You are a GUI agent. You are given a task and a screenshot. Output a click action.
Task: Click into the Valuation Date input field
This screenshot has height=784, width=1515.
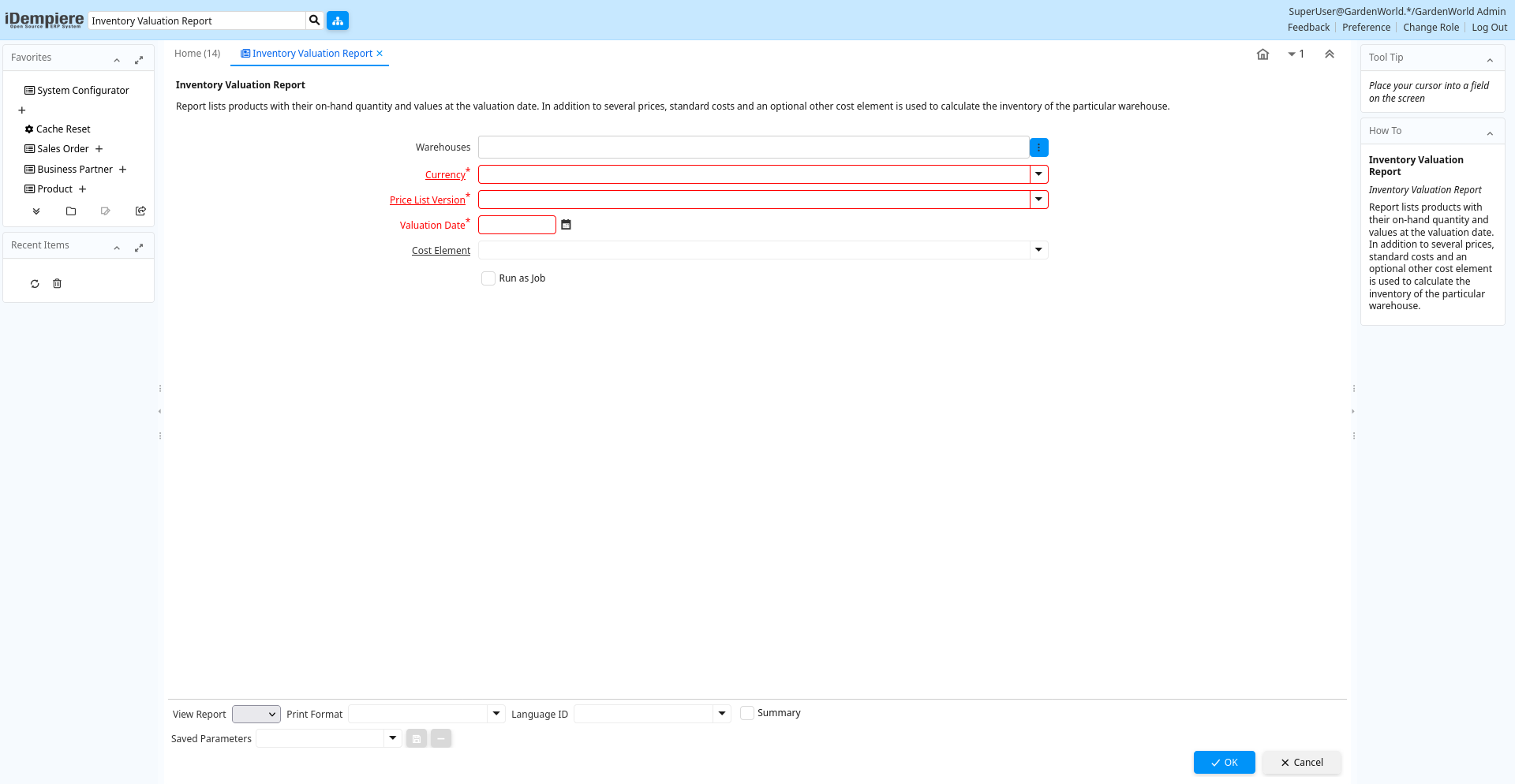[517, 225]
